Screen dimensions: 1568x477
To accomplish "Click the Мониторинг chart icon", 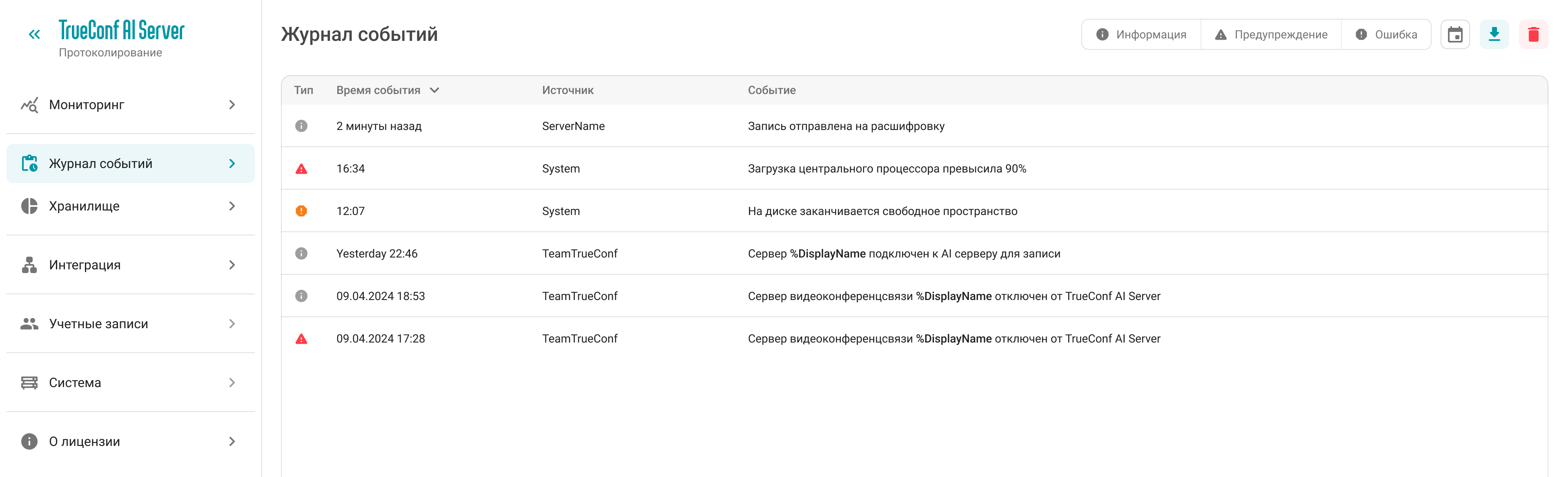I will point(29,105).
